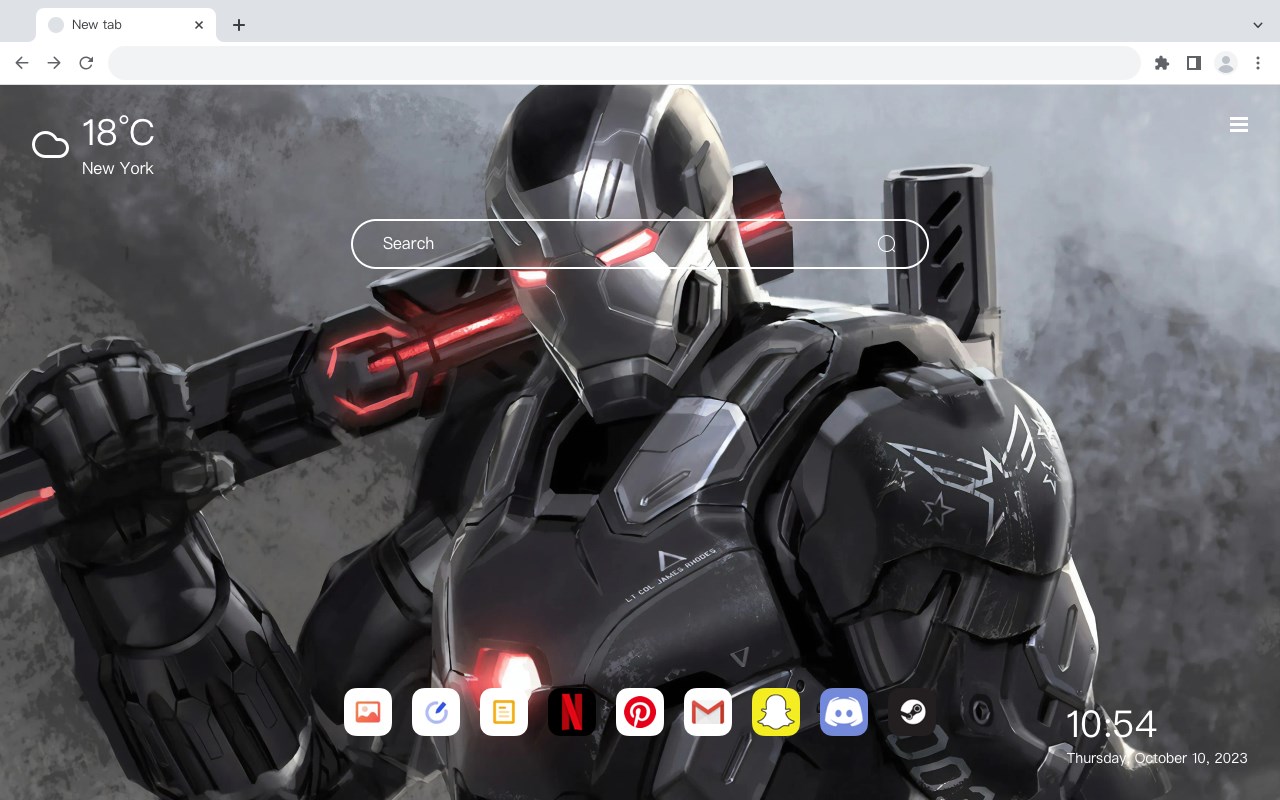Click the 18°C temperature reading

pyautogui.click(x=118, y=133)
